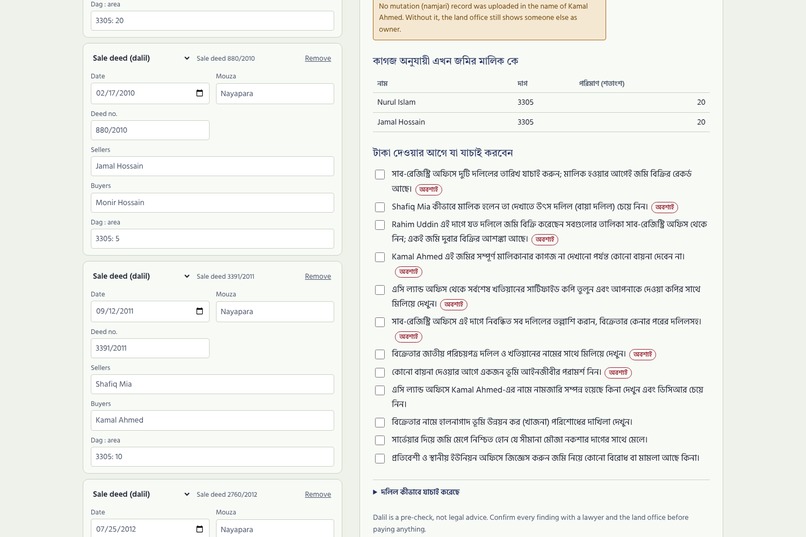Tick the land development tax receipt item
The image size is (806, 537).
pyautogui.click(x=380, y=422)
